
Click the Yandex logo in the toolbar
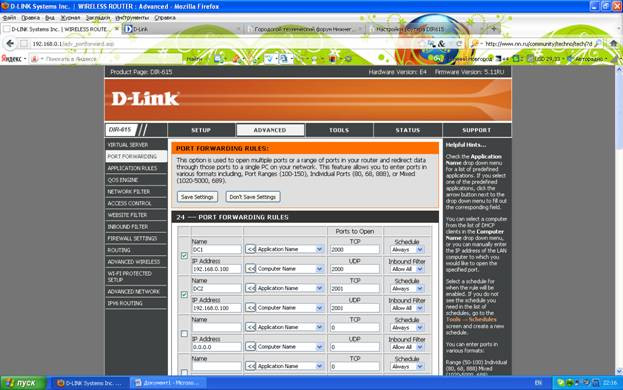(x=11, y=59)
